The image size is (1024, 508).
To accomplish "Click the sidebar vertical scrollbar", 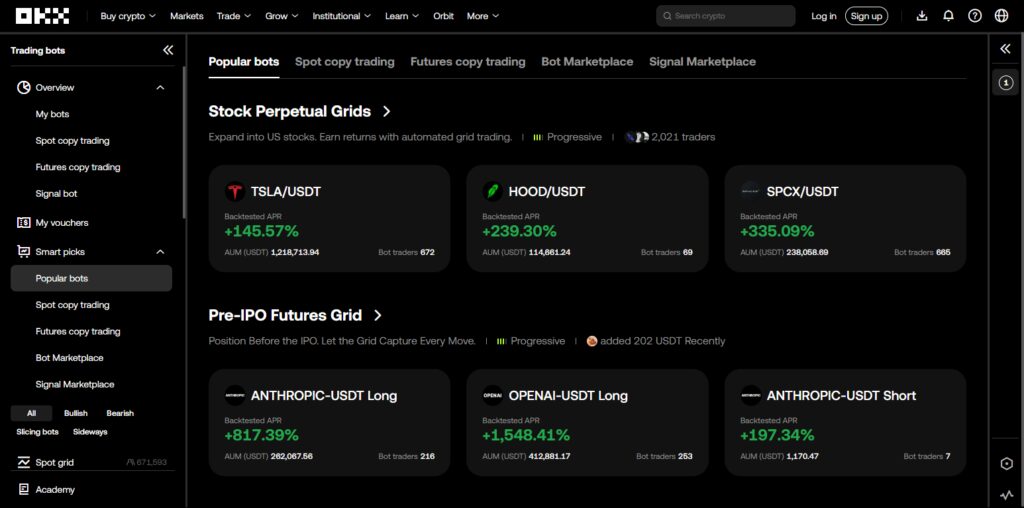I will coord(185,142).
